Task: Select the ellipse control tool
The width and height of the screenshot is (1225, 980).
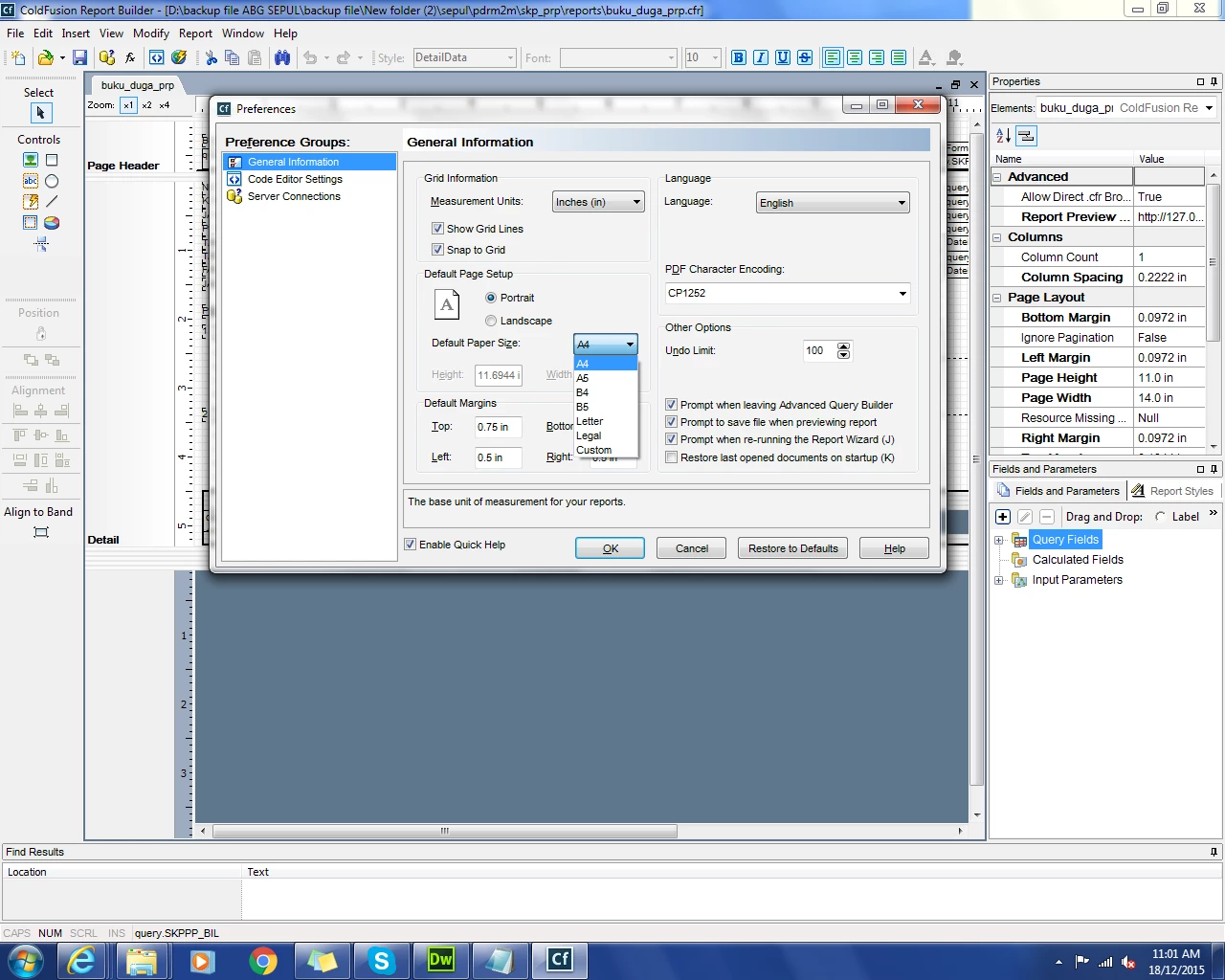Action: coord(52,181)
